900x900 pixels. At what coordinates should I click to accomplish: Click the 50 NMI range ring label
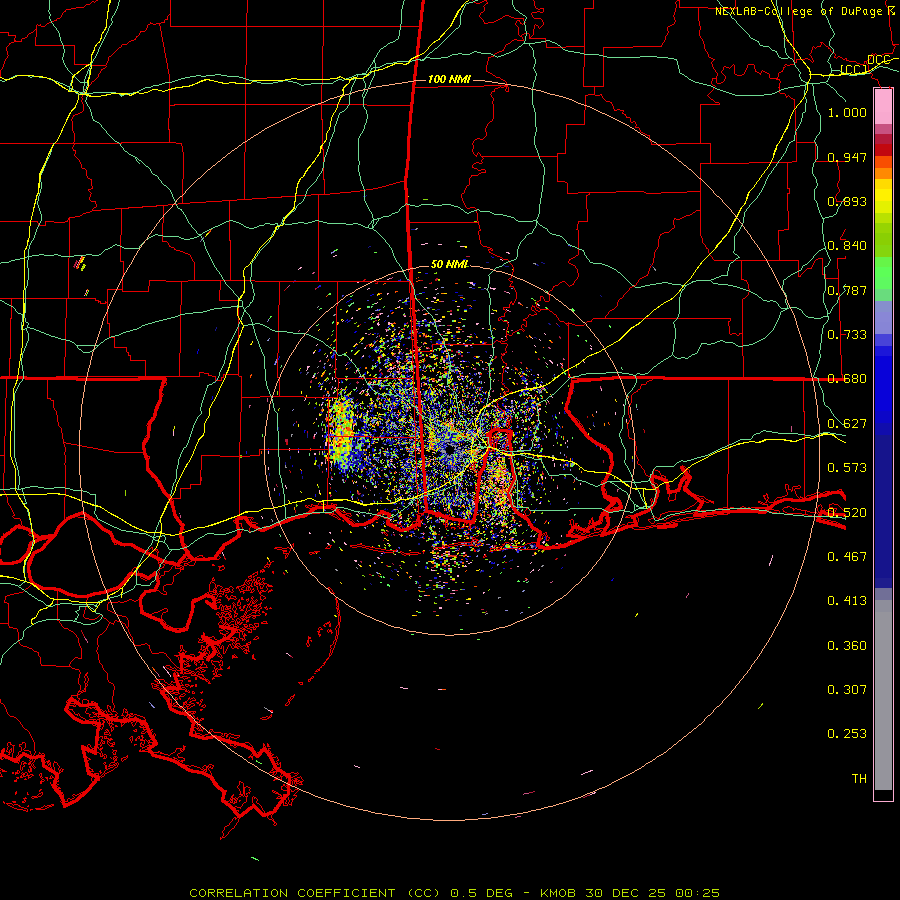click(449, 264)
